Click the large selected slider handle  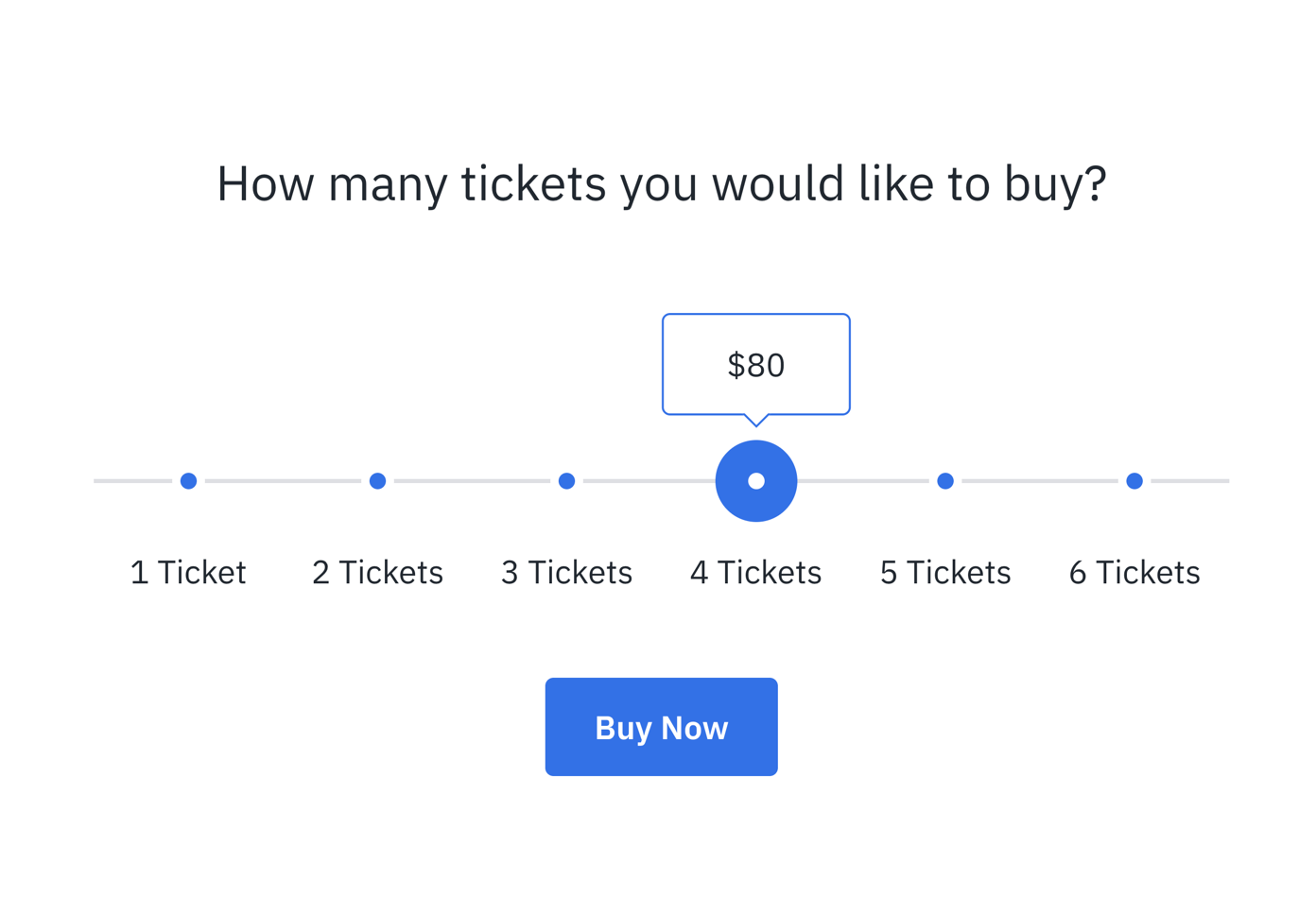pyautogui.click(x=756, y=481)
